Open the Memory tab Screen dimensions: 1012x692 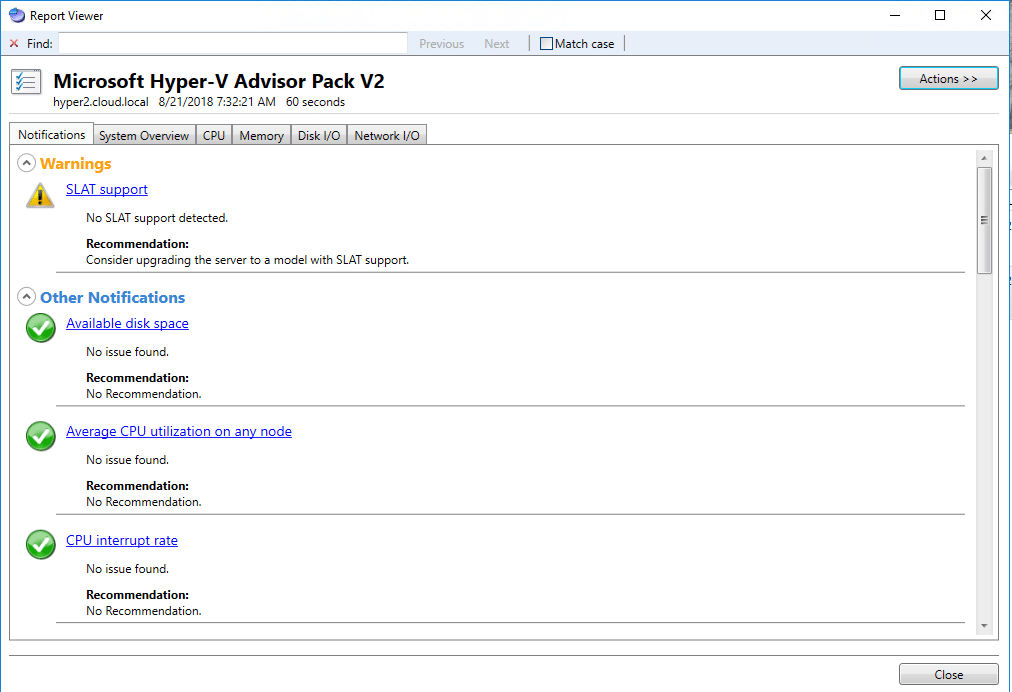pos(261,136)
